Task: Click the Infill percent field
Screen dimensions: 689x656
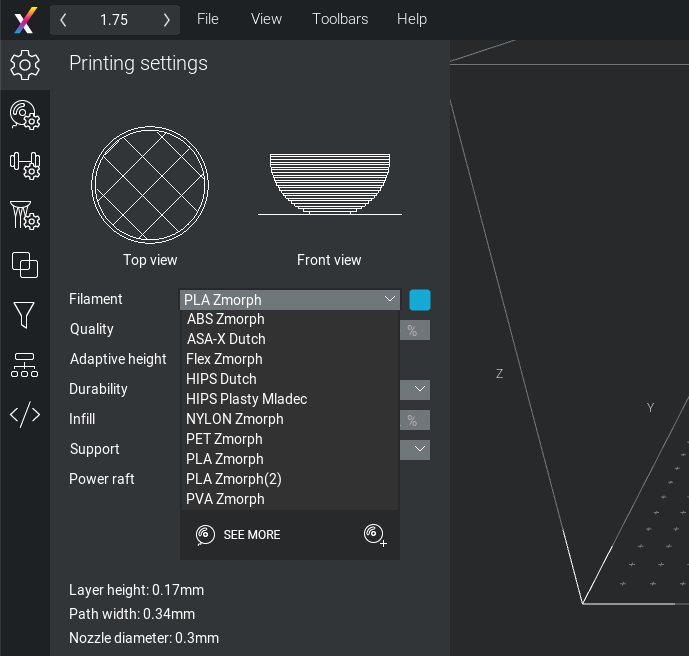Action: tap(415, 420)
